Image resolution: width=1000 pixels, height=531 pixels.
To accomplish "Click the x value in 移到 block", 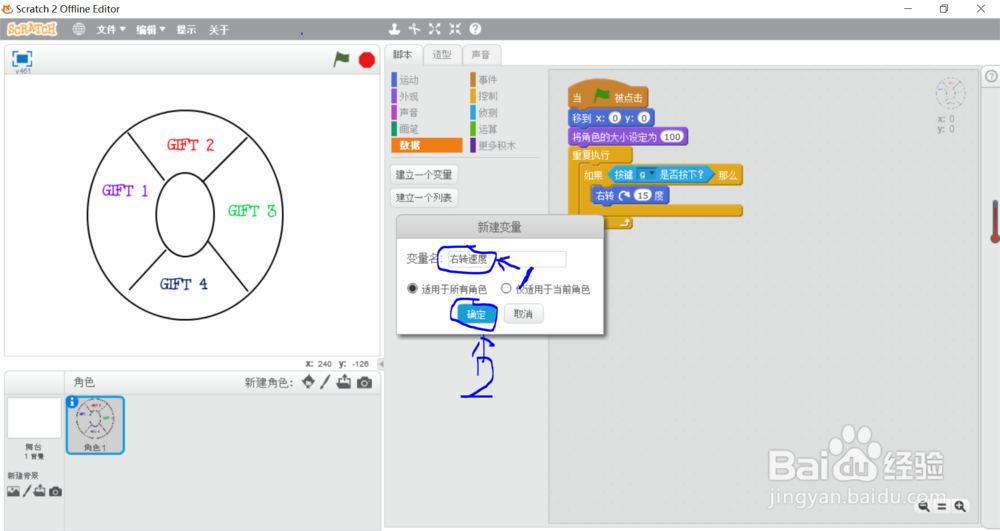I will click(x=615, y=118).
